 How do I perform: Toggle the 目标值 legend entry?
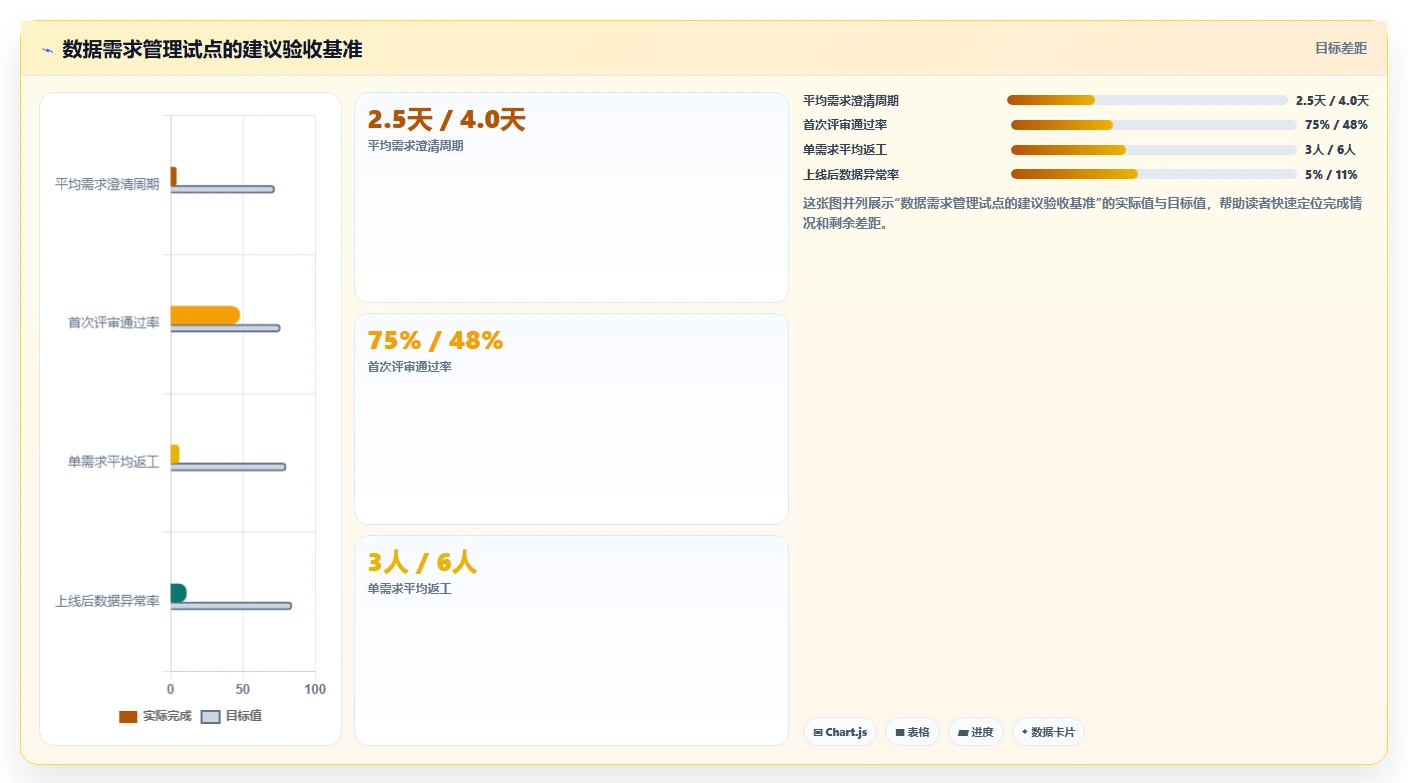[231, 716]
